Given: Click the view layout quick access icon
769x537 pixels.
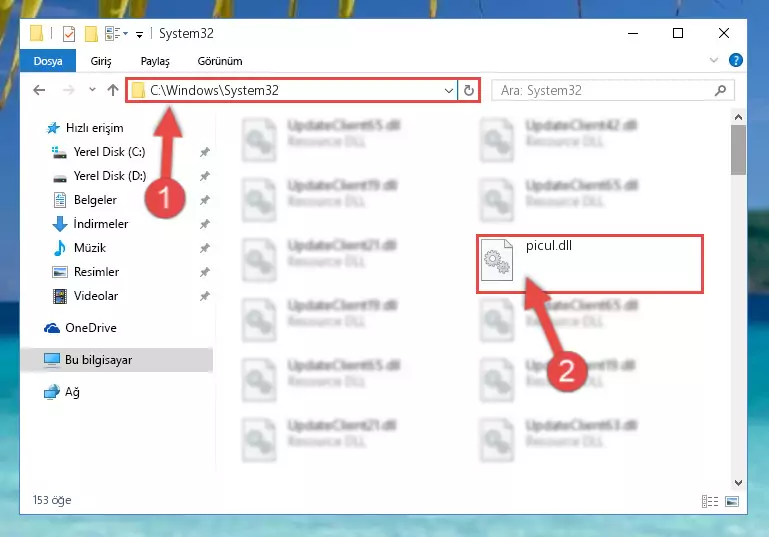Looking at the screenshot, I should coord(116,33).
